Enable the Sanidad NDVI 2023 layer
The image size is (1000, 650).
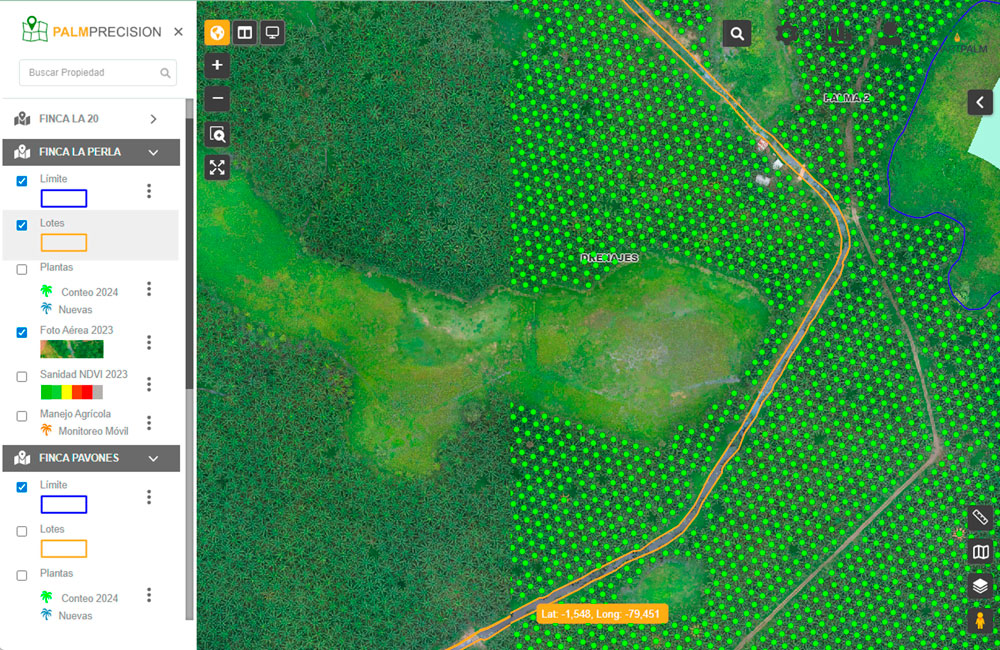[x=22, y=377]
